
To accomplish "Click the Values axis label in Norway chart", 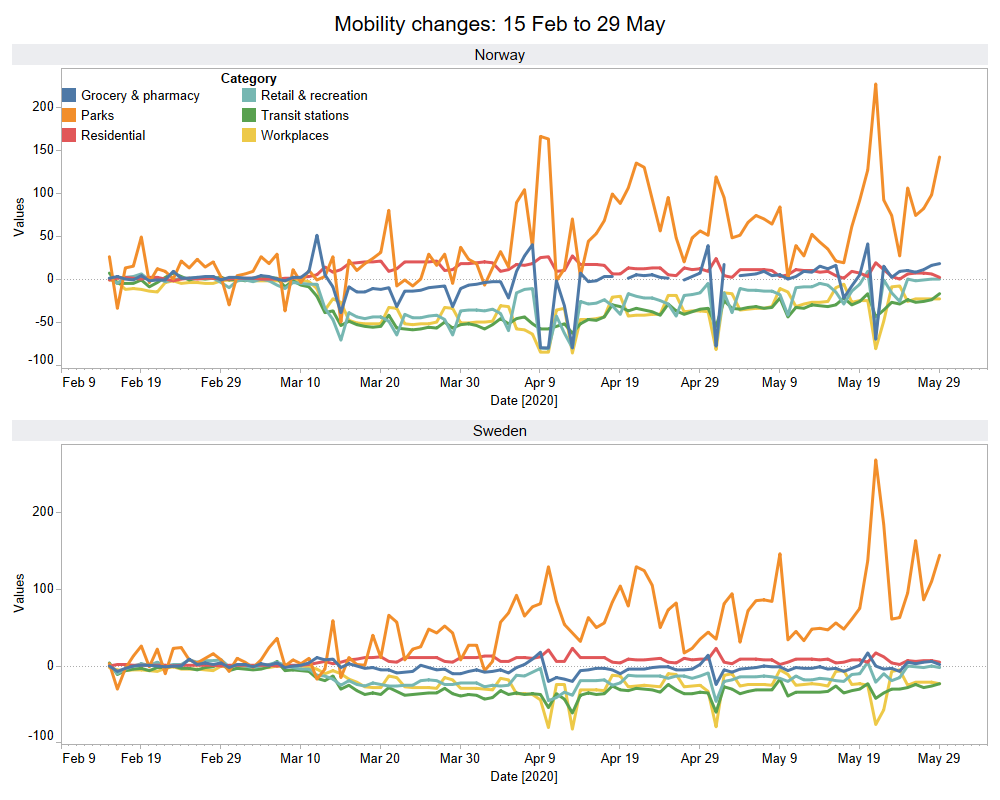I will point(19,217).
